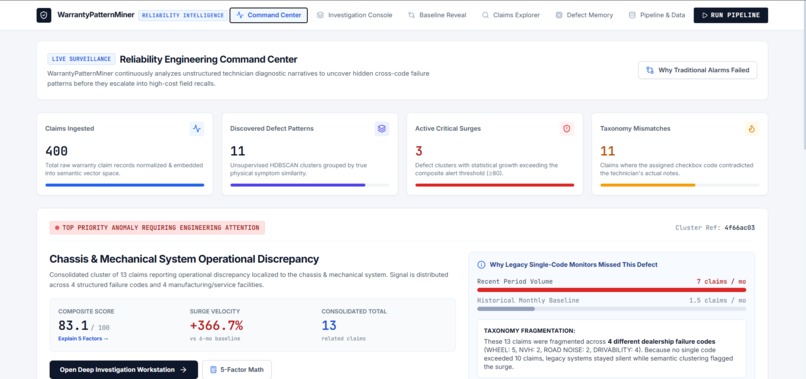
Task: Click the Discovered Defect Patterns layers icon
Action: tap(381, 129)
